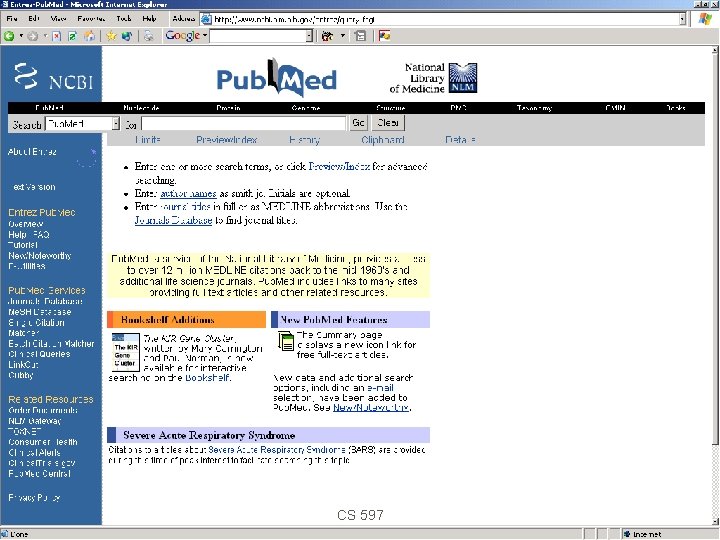
Task: Click the Internet zone icon in status bar
Action: pyautogui.click(x=627, y=534)
